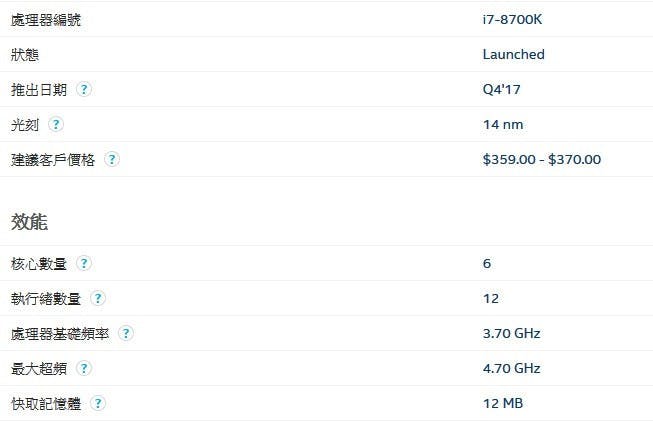
Task: Click question mark beside 處理器基礎頻率
Action: pos(126,333)
